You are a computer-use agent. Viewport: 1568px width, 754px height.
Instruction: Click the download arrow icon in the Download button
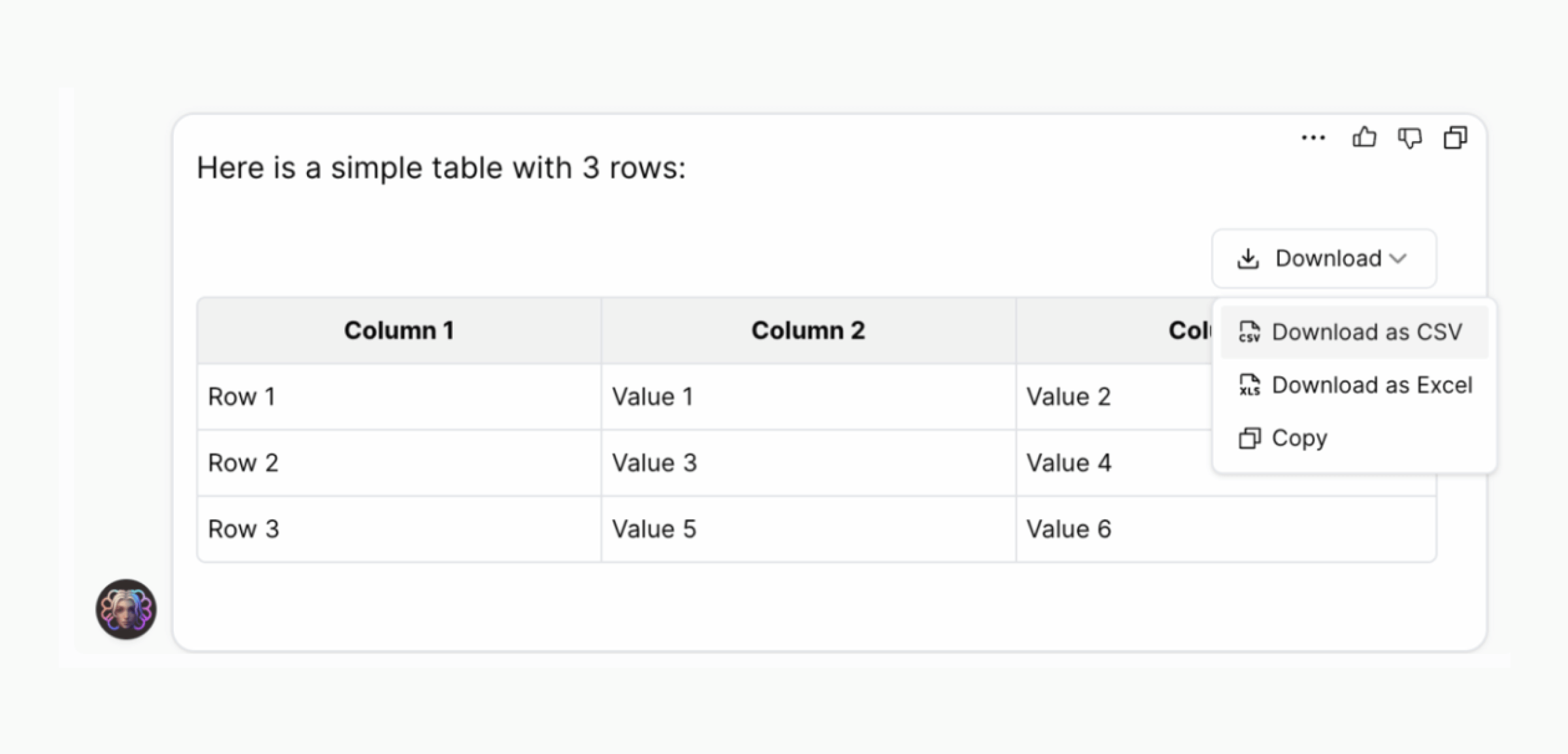[x=1248, y=259]
